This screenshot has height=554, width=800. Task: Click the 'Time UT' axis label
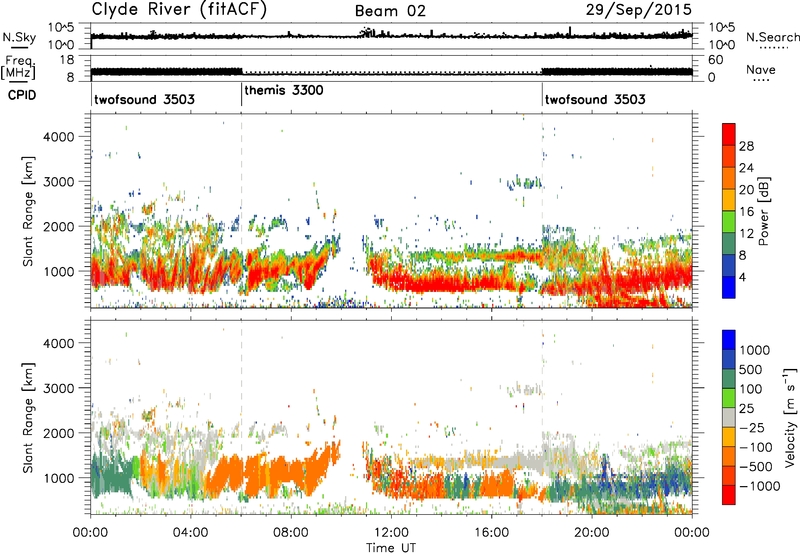click(391, 548)
